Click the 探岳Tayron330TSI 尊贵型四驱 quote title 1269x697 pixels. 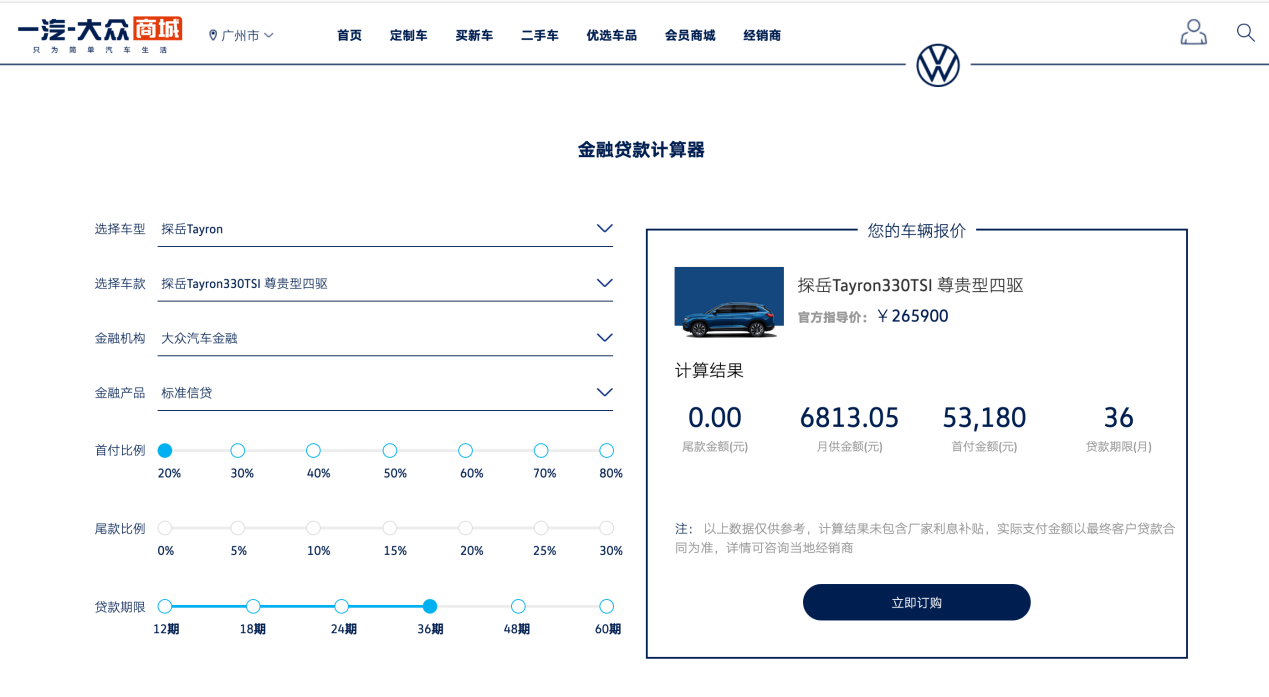(911, 285)
